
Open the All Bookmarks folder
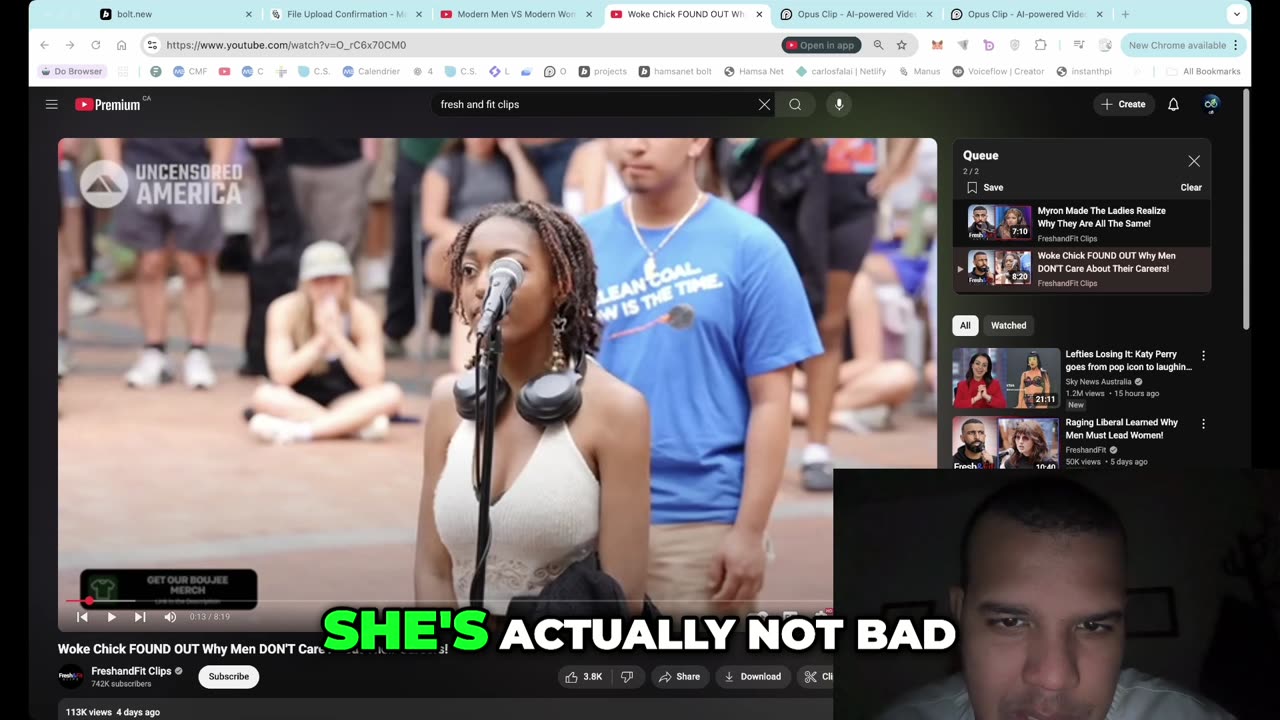[1203, 71]
